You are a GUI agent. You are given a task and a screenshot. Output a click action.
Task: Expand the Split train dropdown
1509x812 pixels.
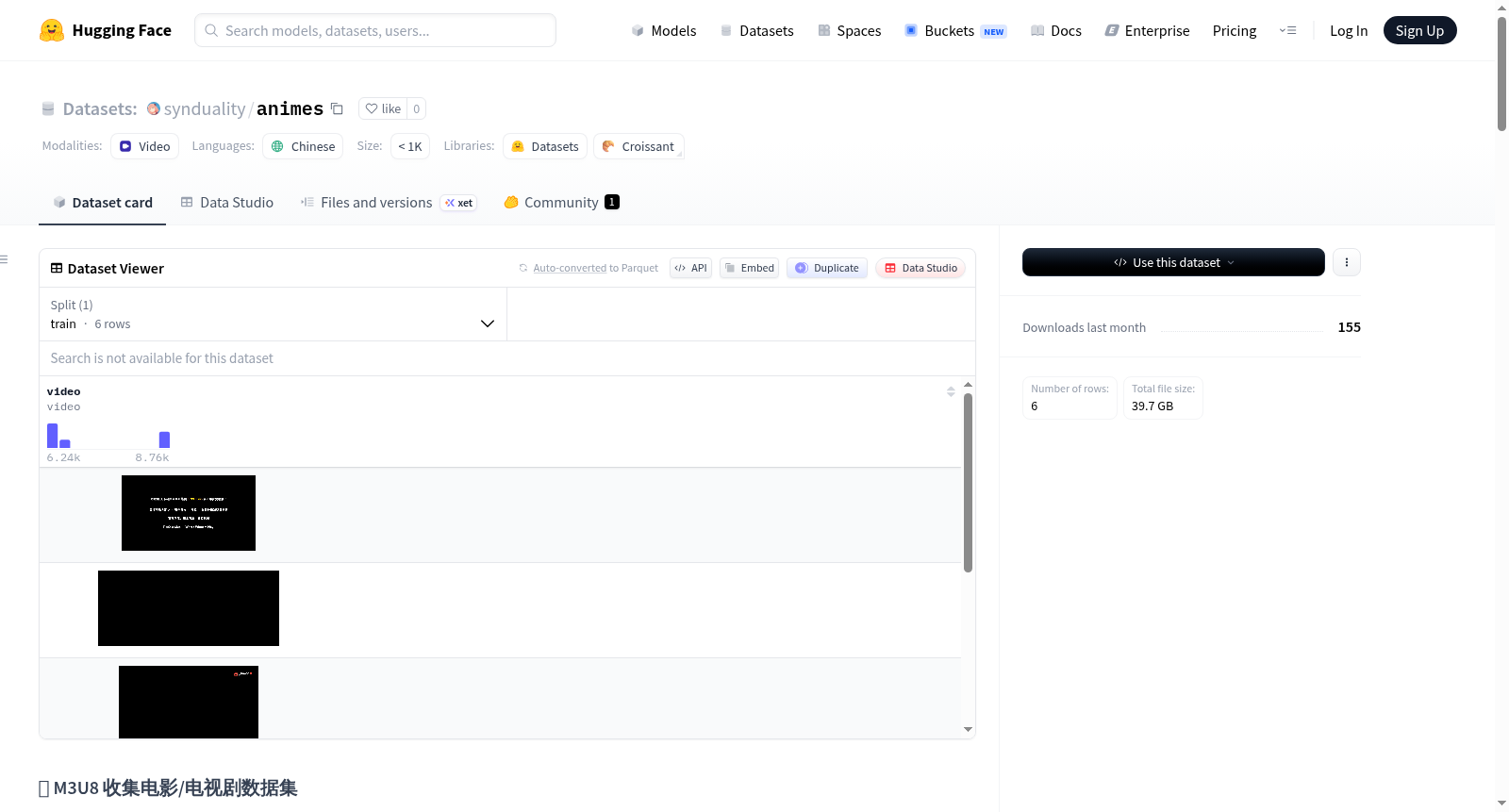[274, 314]
